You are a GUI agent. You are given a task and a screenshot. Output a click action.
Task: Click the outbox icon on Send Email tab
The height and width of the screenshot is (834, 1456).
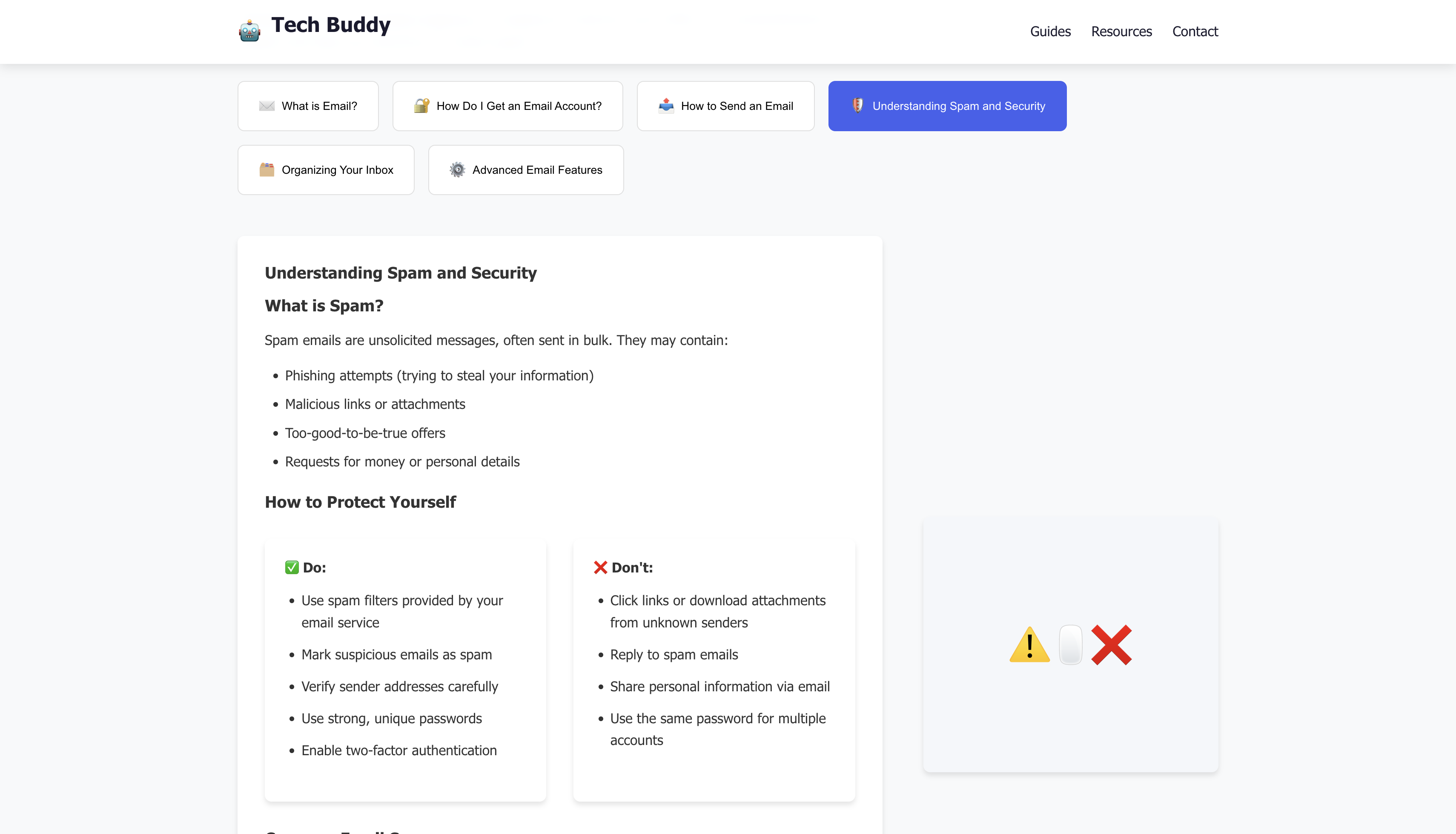[x=665, y=106]
